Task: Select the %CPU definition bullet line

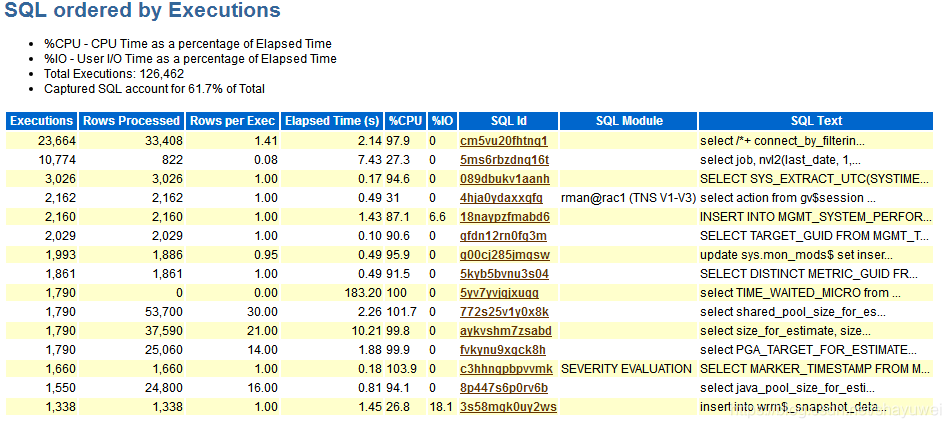Action: (x=187, y=44)
